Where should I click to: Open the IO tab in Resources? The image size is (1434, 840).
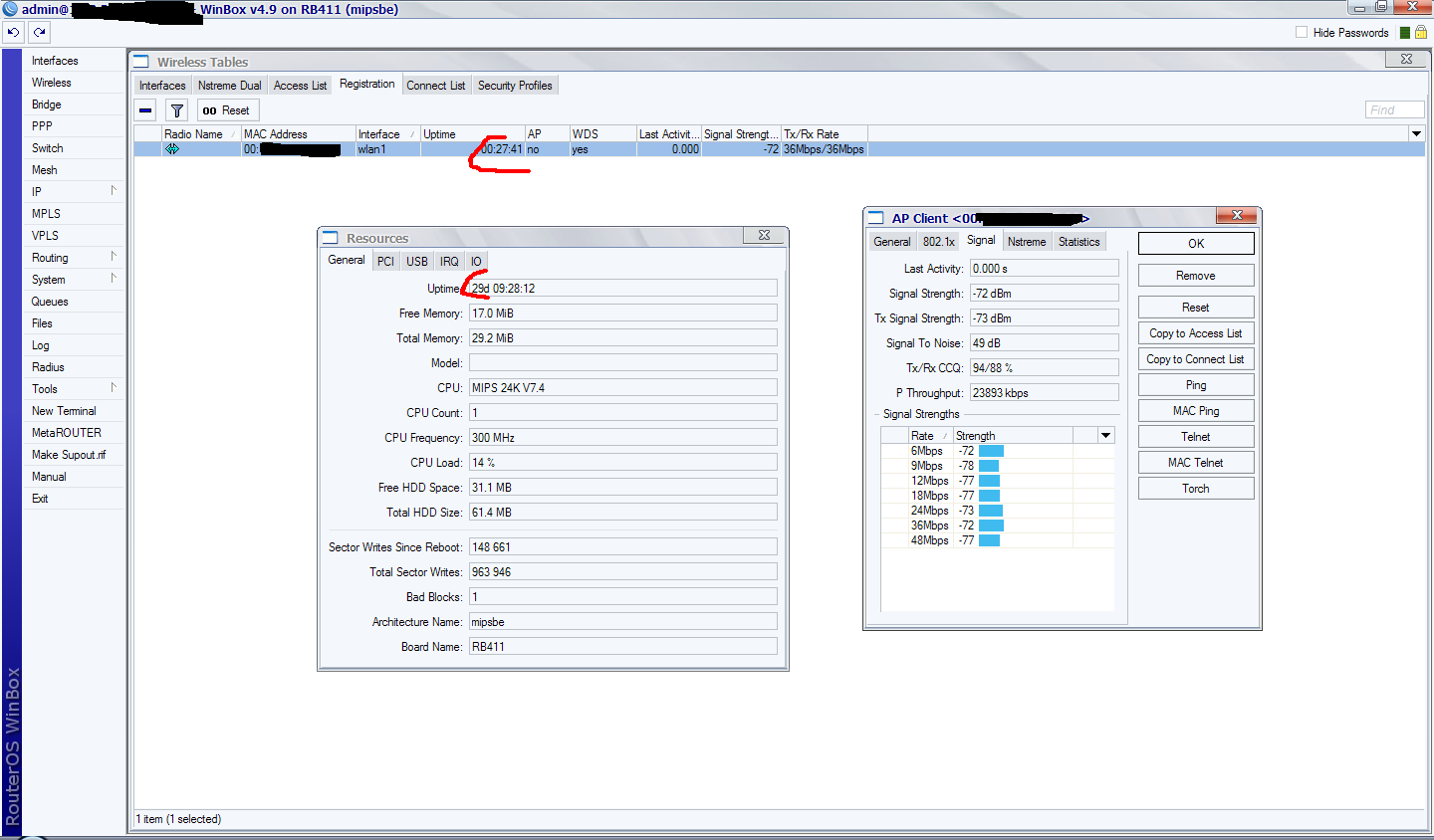[476, 262]
